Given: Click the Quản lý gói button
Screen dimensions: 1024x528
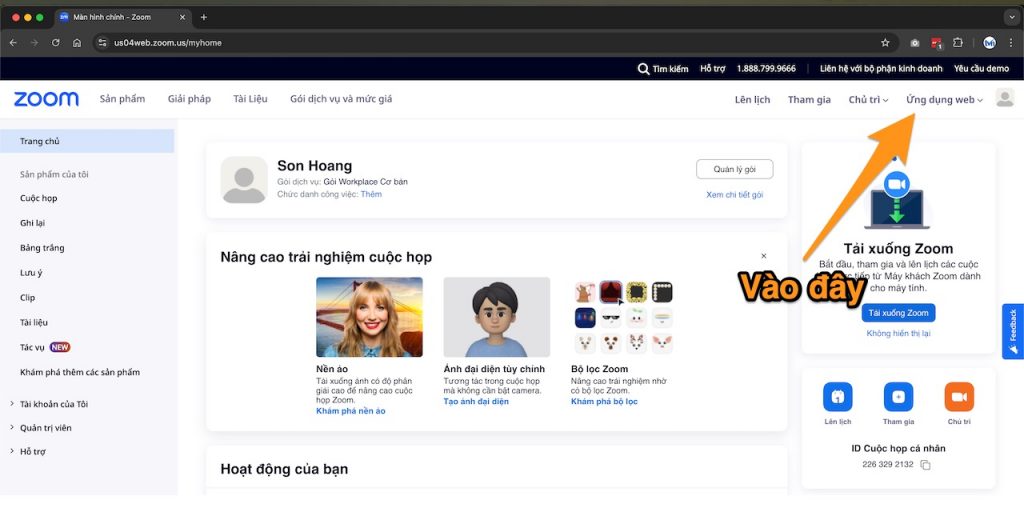Looking at the screenshot, I should pyautogui.click(x=735, y=169).
